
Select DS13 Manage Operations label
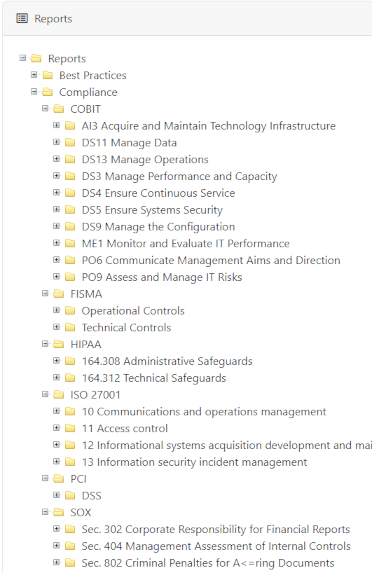pyautogui.click(x=145, y=159)
